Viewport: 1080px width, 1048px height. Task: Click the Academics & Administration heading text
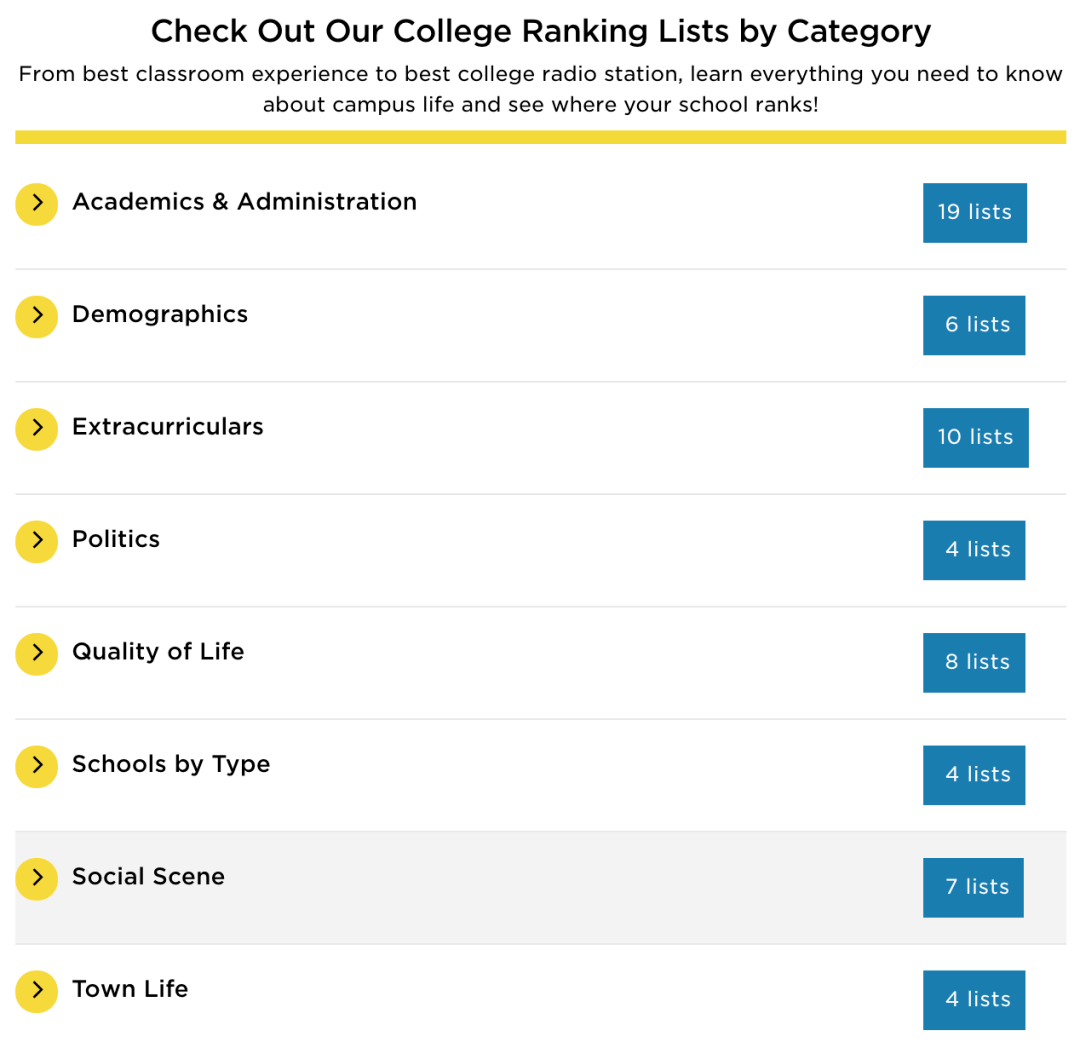coord(244,202)
